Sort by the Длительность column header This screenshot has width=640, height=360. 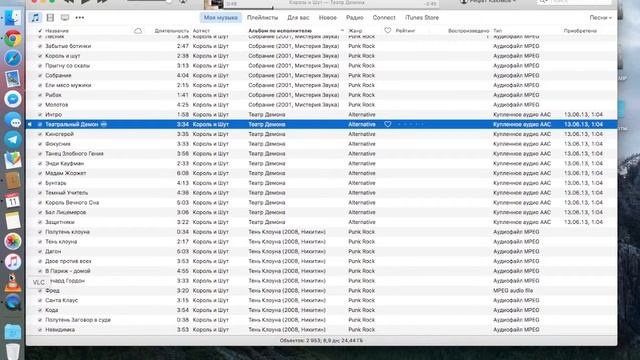tap(171, 31)
